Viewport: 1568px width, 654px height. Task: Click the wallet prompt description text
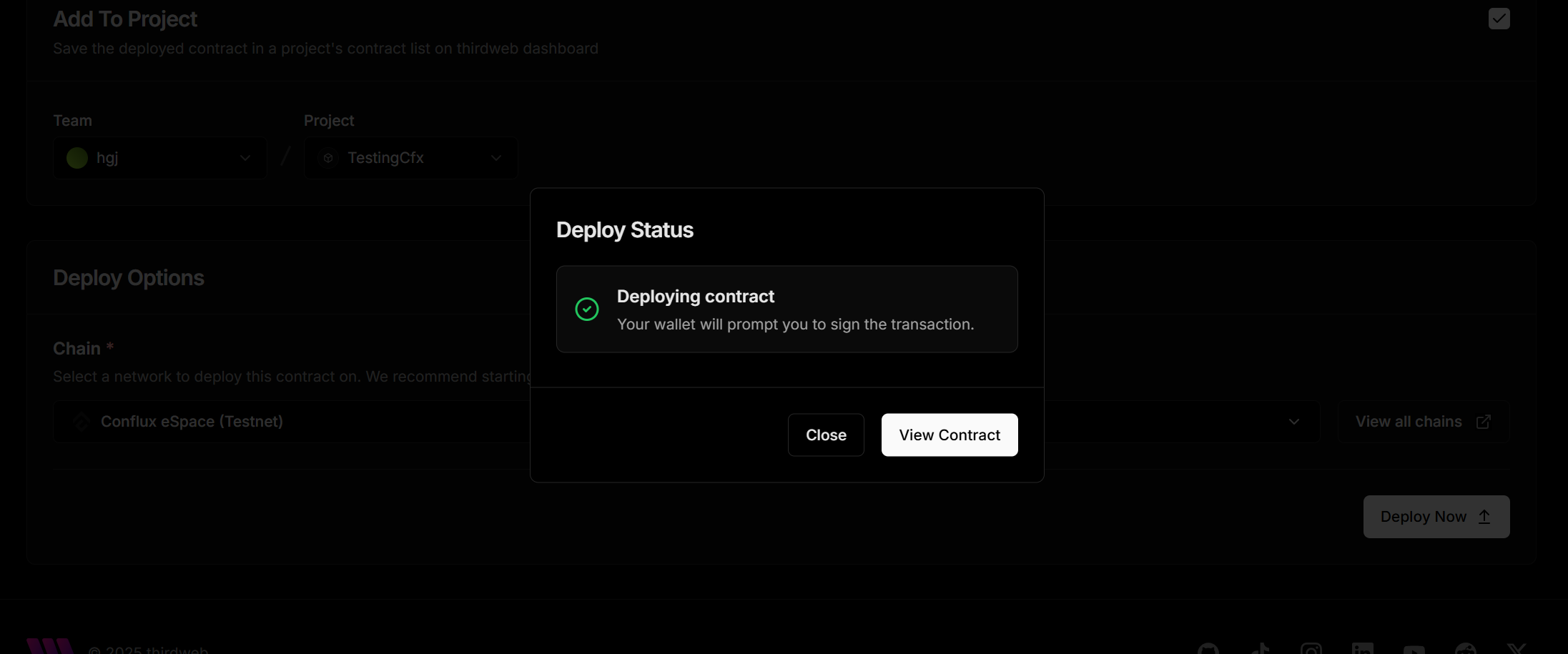795,324
